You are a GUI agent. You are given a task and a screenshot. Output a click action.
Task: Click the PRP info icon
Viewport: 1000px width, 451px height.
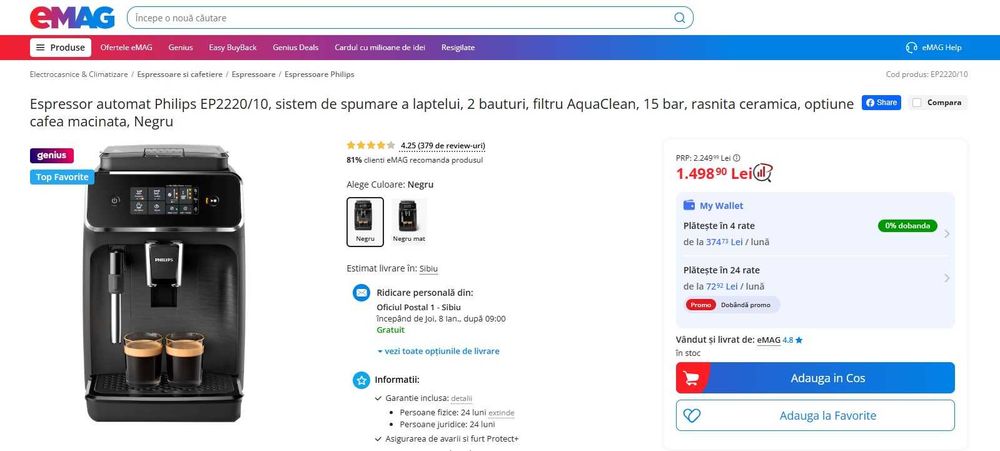tap(737, 158)
